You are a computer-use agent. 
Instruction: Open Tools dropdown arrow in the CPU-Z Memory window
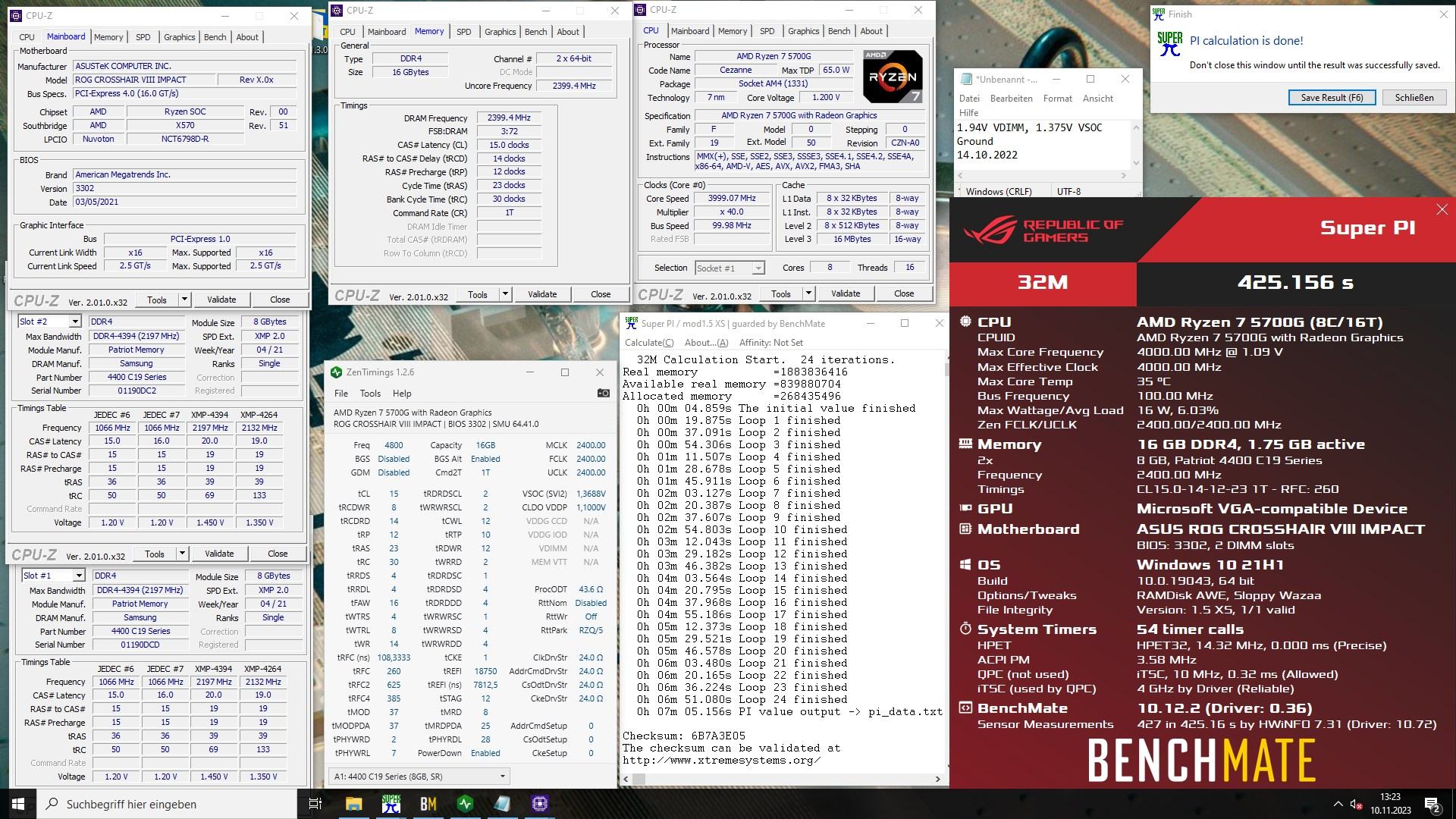coord(505,294)
